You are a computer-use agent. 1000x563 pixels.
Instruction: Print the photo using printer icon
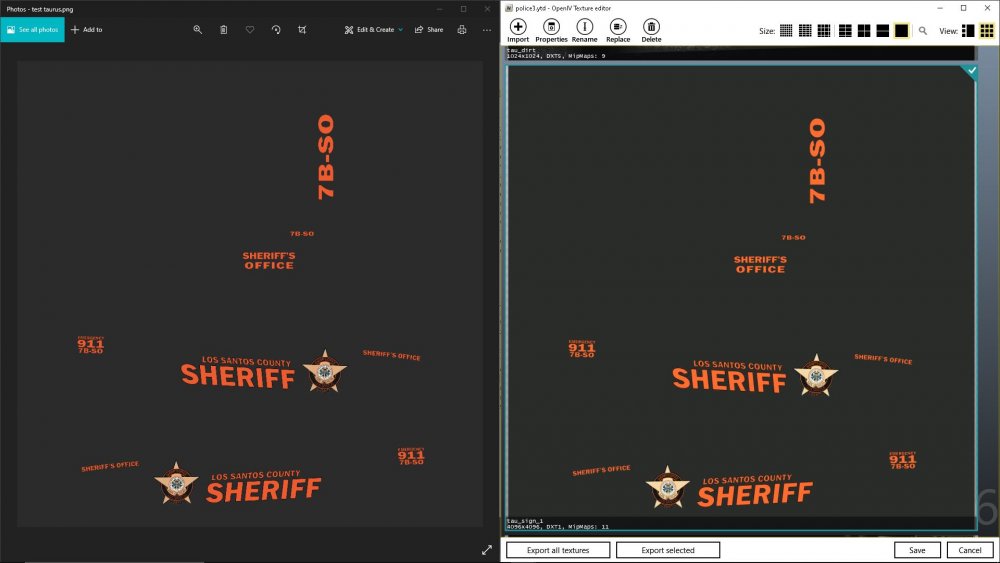pos(462,30)
